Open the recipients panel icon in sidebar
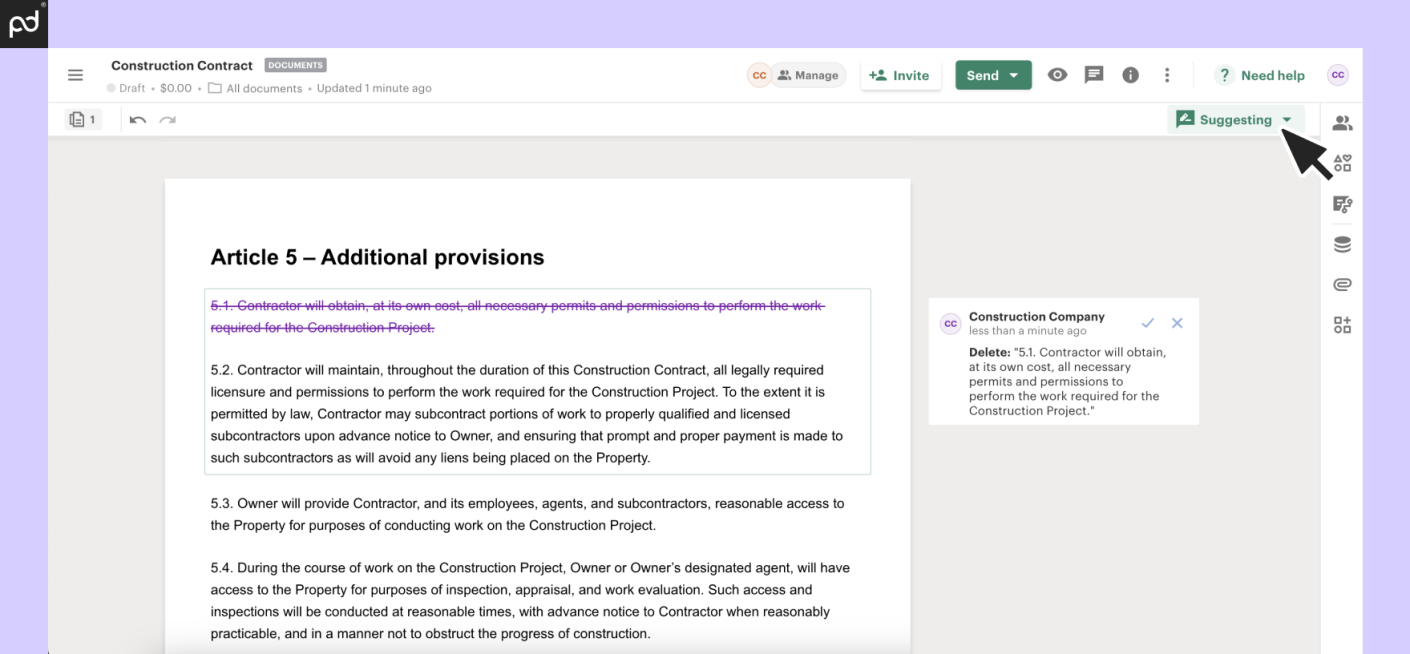This screenshot has height=654, width=1410. (1342, 123)
